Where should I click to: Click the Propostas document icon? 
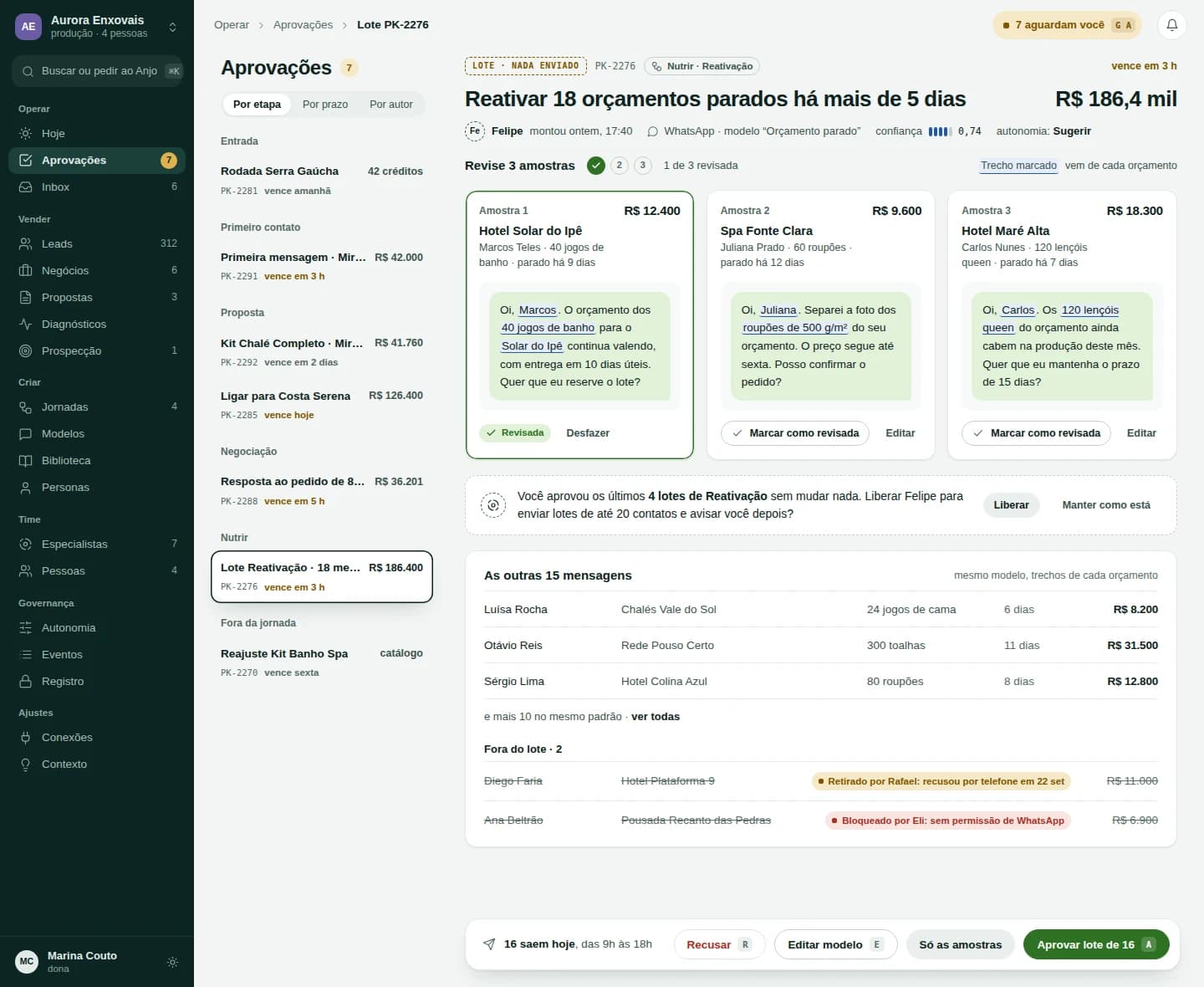pyautogui.click(x=26, y=297)
